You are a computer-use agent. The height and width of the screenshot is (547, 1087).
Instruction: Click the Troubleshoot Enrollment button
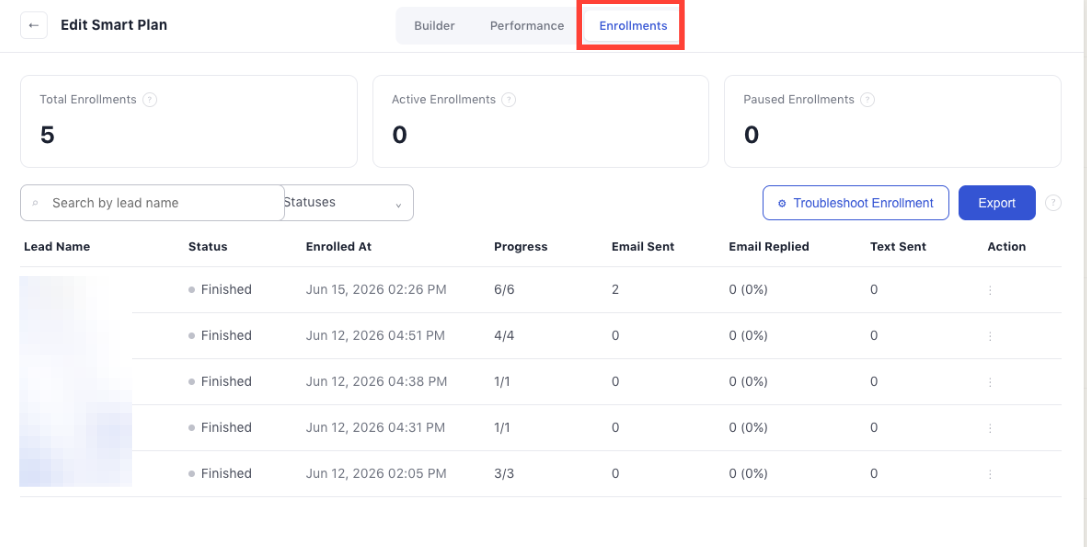(x=855, y=203)
